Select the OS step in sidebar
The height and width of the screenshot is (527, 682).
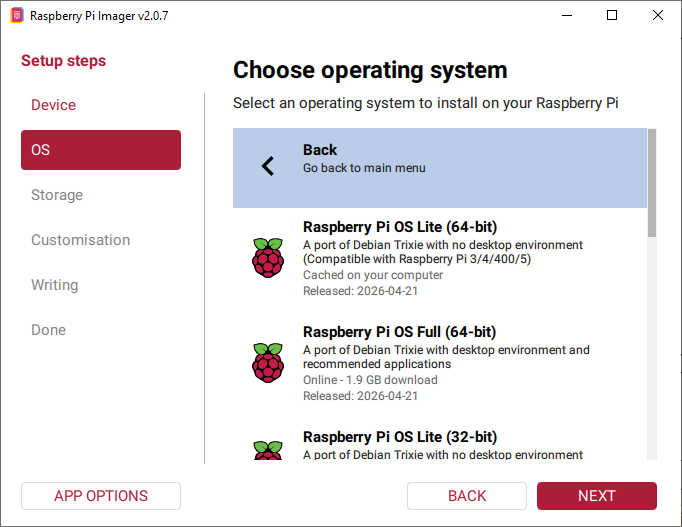[101, 150]
